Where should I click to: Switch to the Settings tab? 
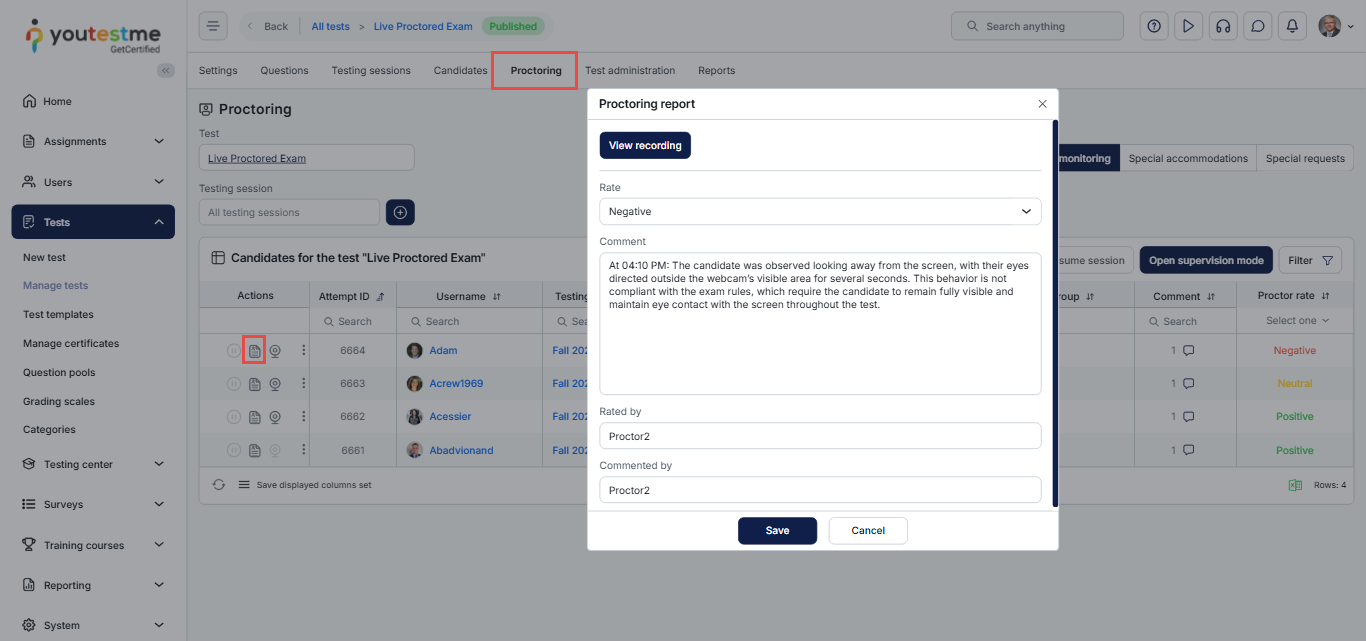tap(218, 71)
